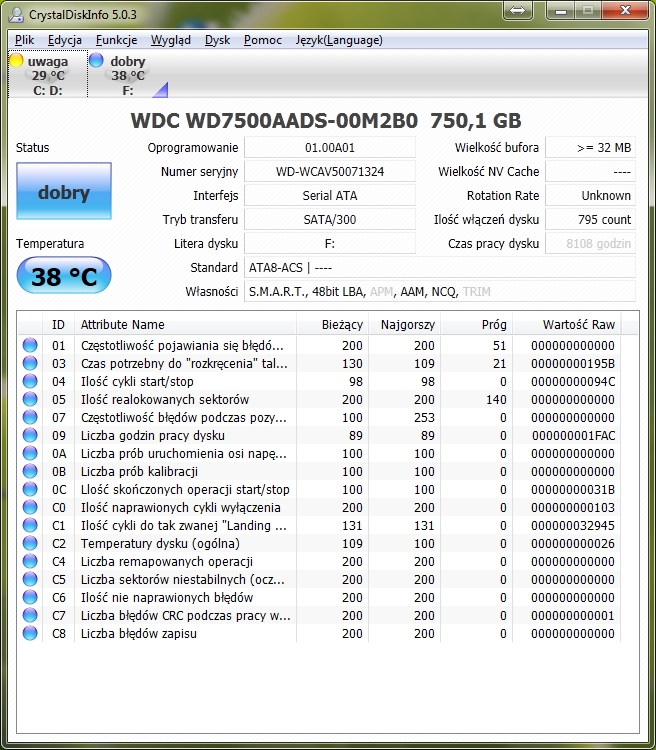Click the CrystalDiskInfo title bar icon

[16, 14]
